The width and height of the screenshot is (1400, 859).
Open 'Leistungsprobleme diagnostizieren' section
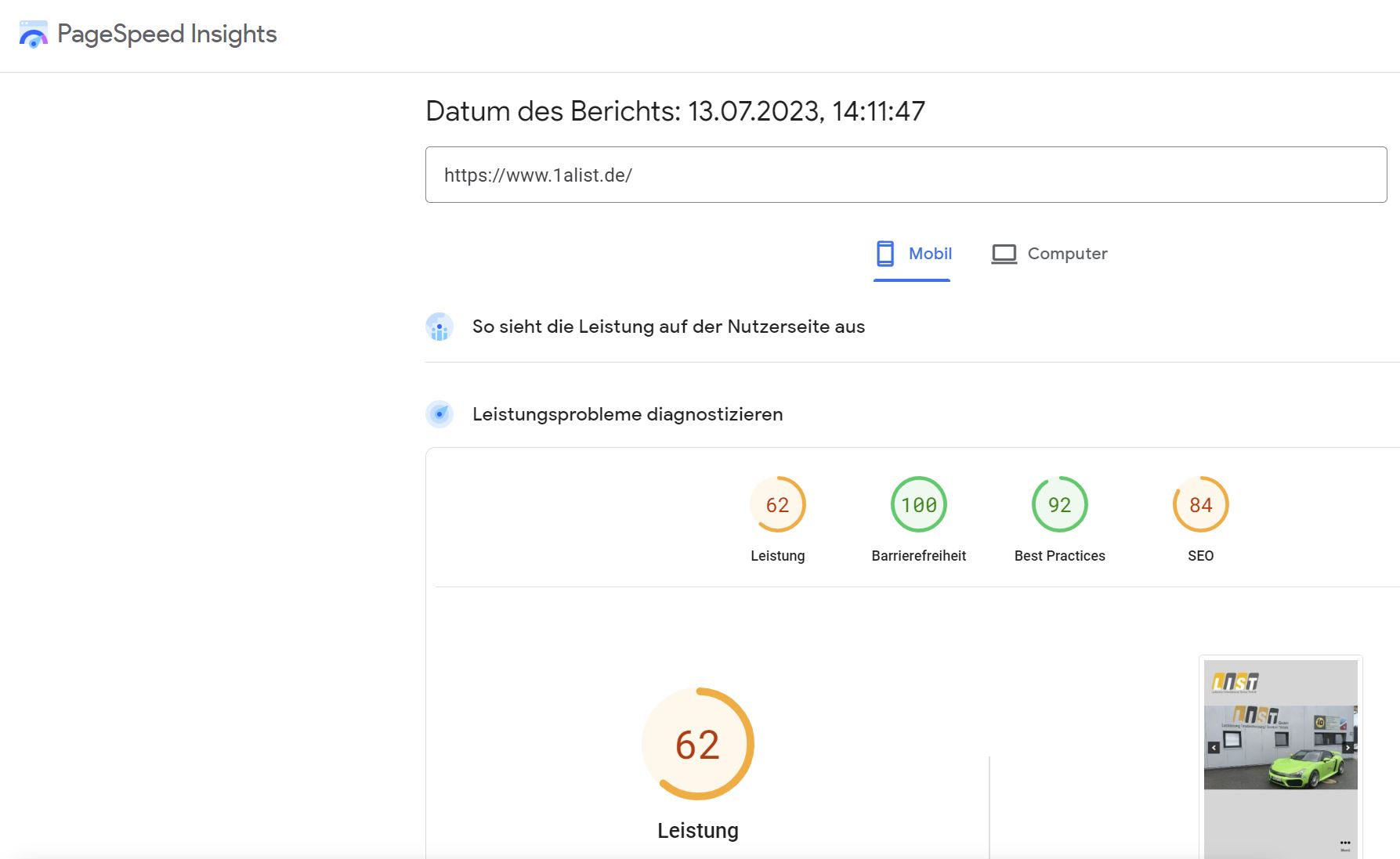(628, 414)
